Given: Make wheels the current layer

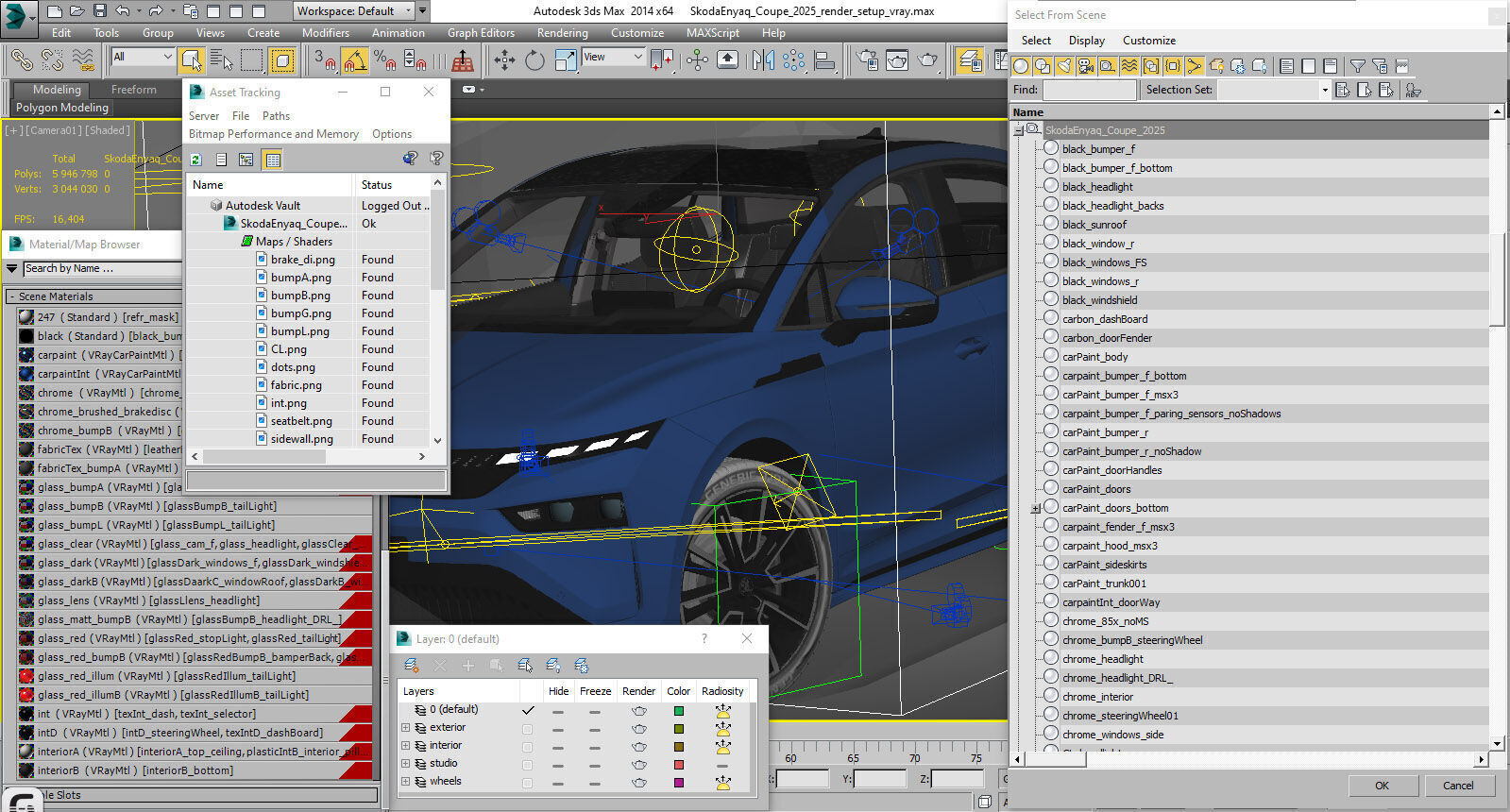Looking at the screenshot, I should tap(527, 782).
